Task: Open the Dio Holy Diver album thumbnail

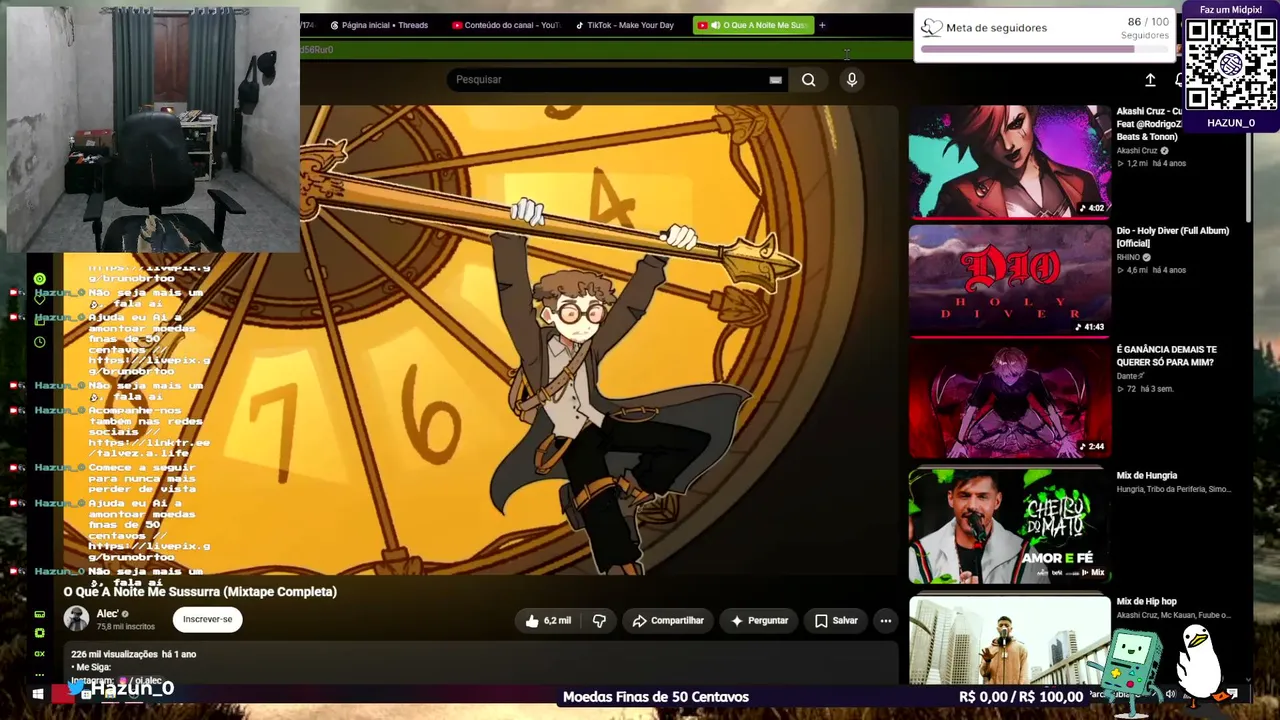Action: click(x=1009, y=280)
